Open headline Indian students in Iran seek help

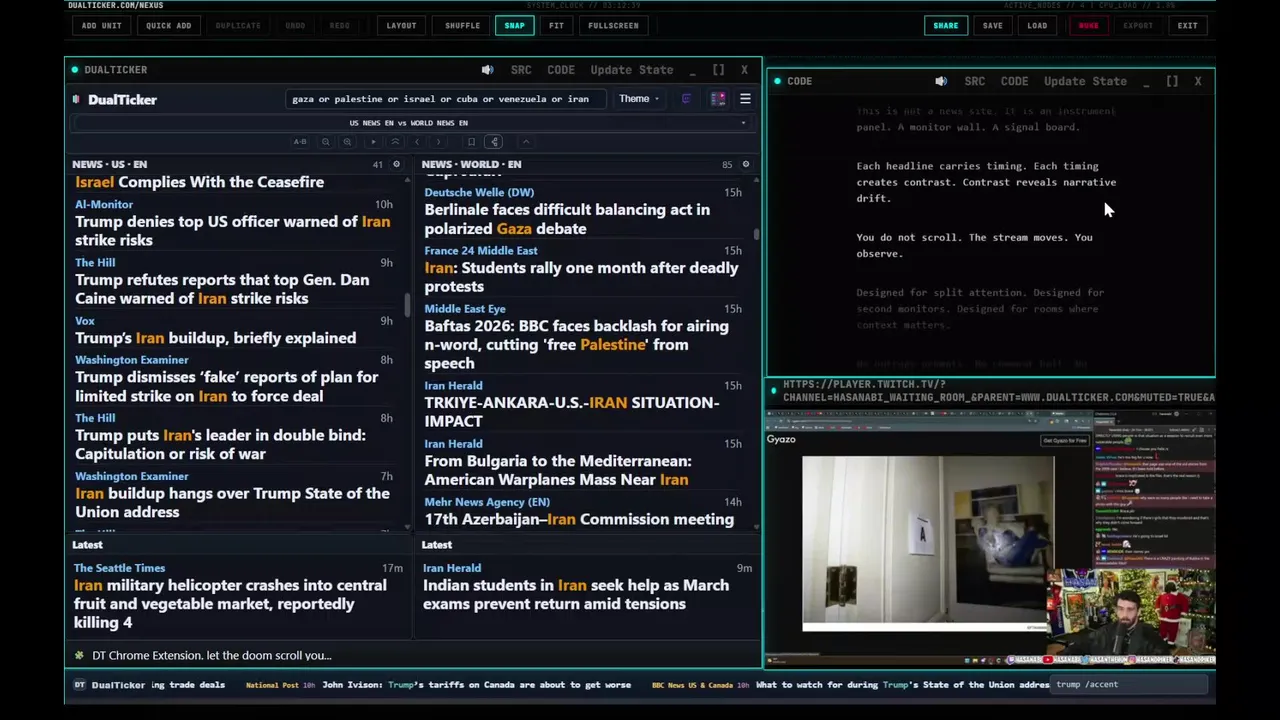tap(576, 594)
